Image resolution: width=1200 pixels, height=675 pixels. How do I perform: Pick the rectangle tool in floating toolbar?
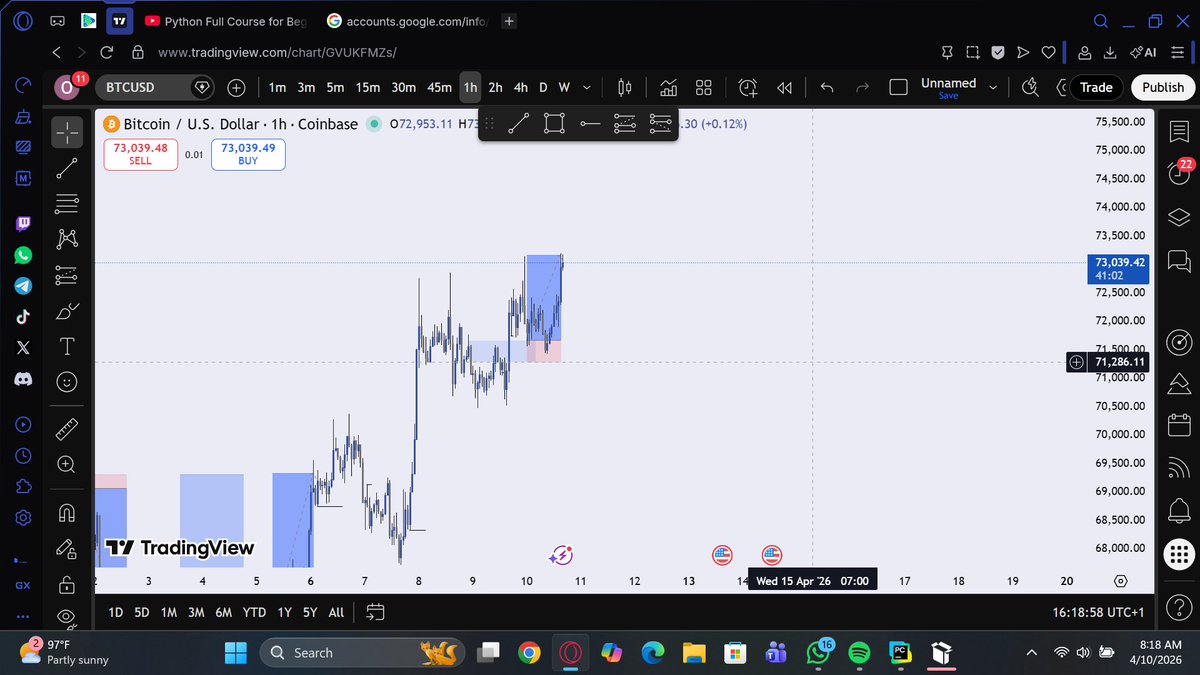point(554,124)
